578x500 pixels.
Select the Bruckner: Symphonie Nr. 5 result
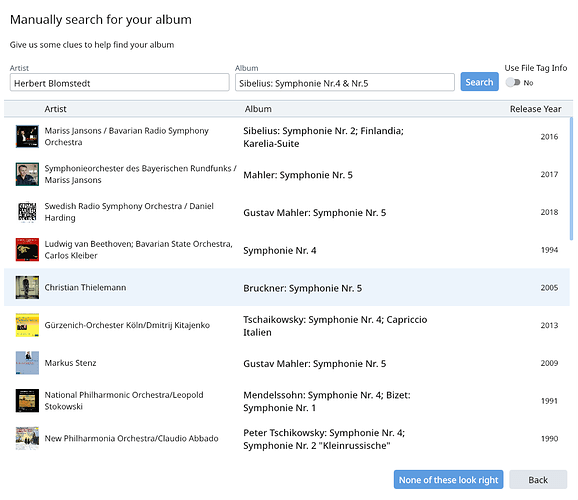click(x=287, y=287)
